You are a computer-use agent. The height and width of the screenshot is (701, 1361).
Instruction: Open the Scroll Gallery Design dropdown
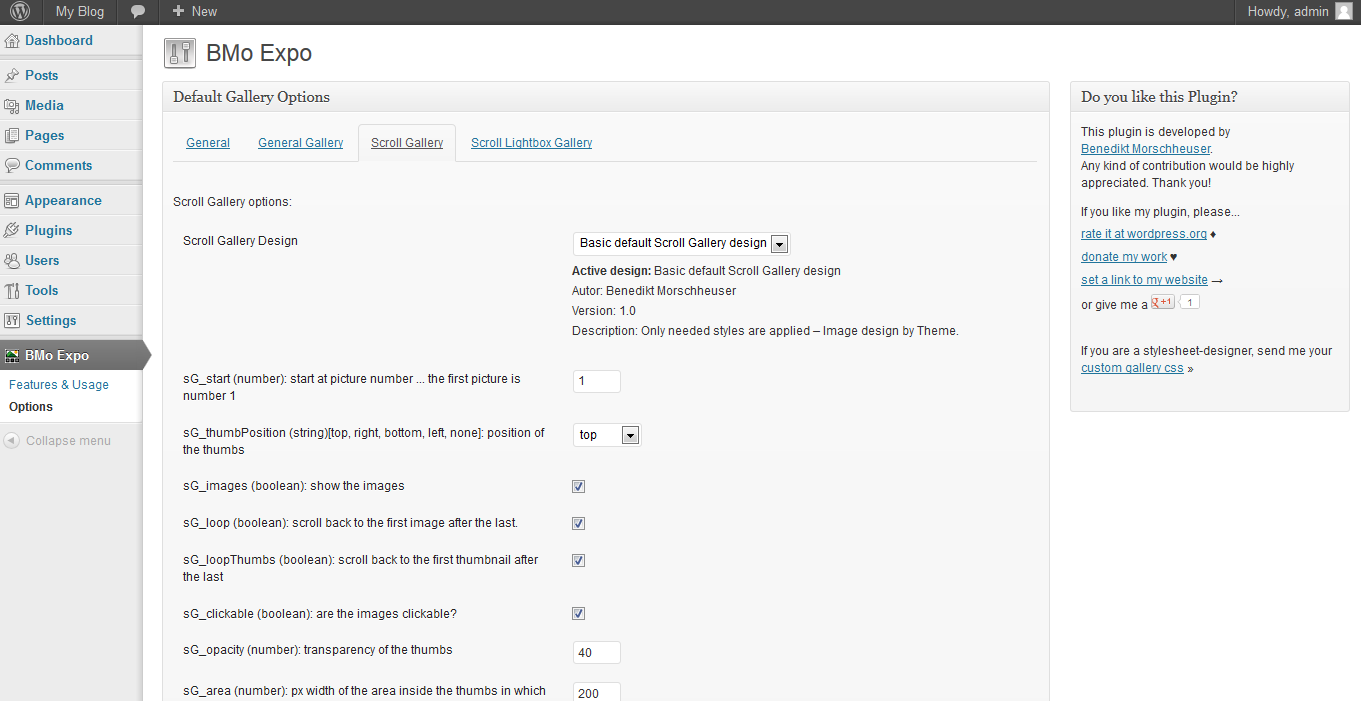(682, 243)
